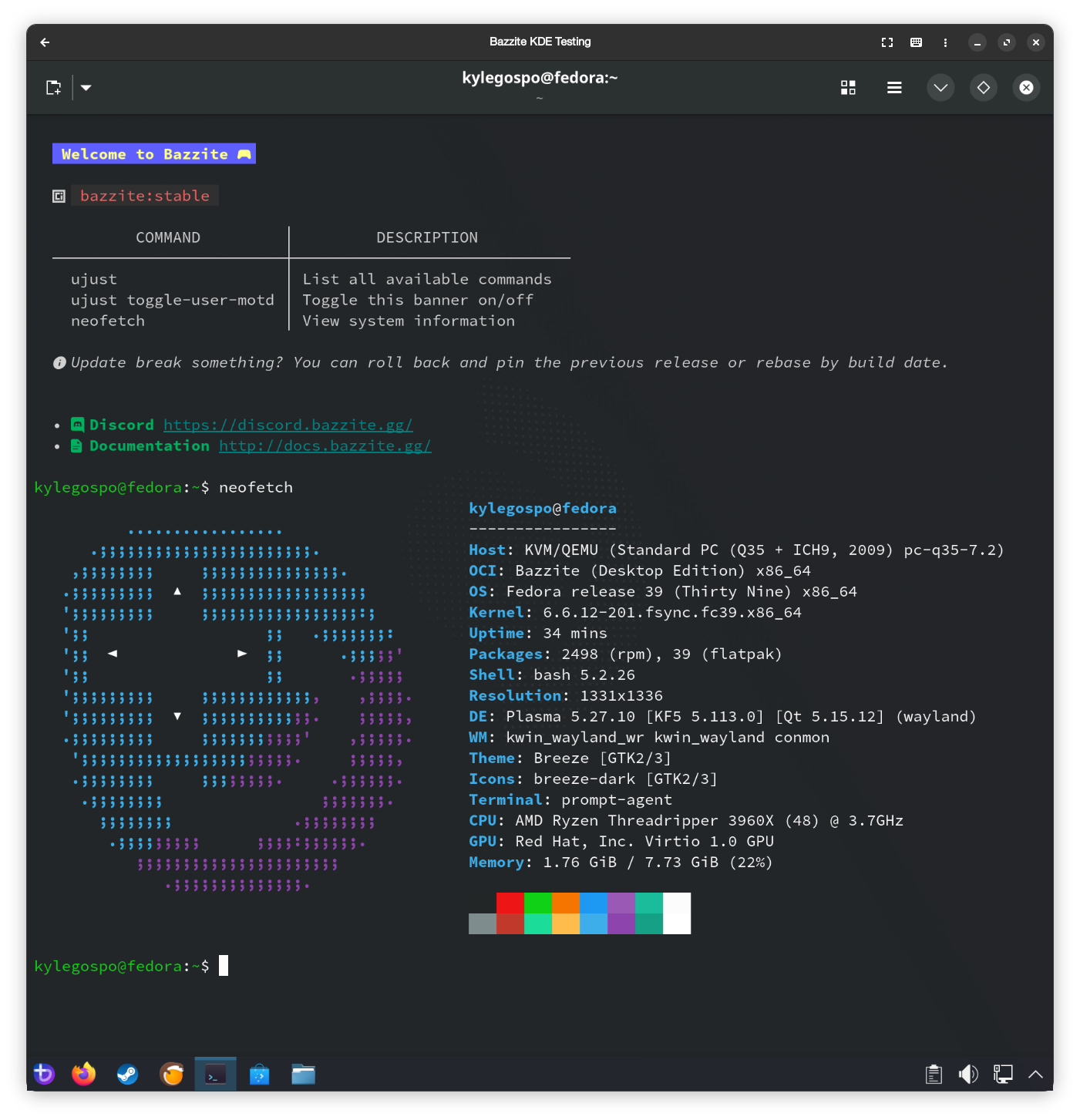Open the volume control in system tray
The width and height of the screenshot is (1080, 1120).
(968, 1074)
